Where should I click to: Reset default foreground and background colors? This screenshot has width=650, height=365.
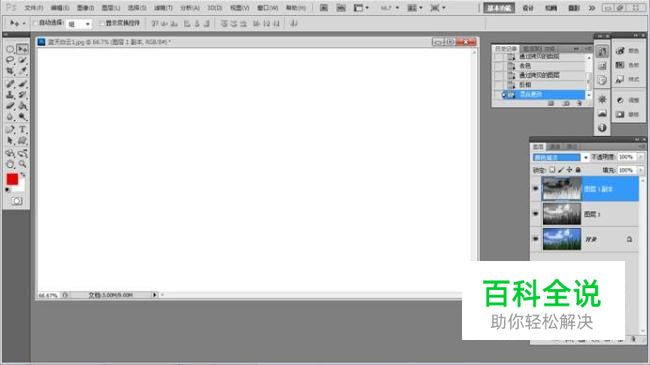click(x=7, y=190)
